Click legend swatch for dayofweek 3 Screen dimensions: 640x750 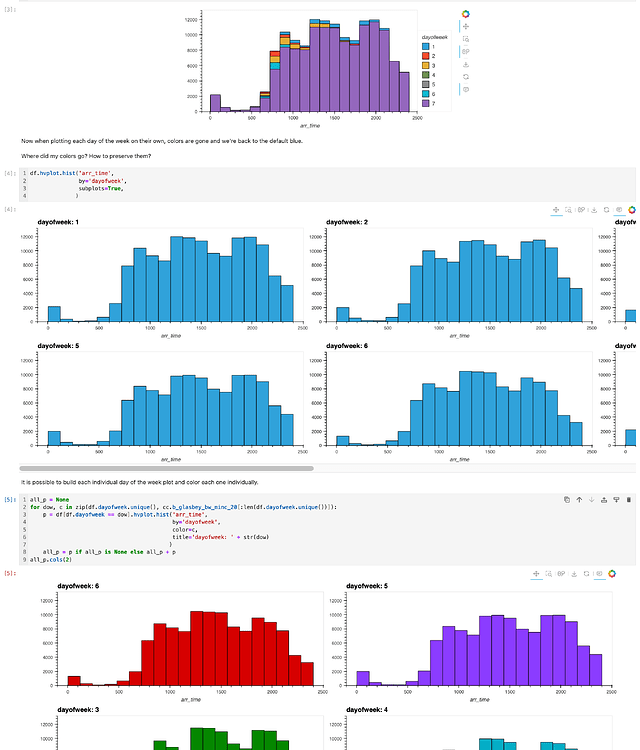425,66
